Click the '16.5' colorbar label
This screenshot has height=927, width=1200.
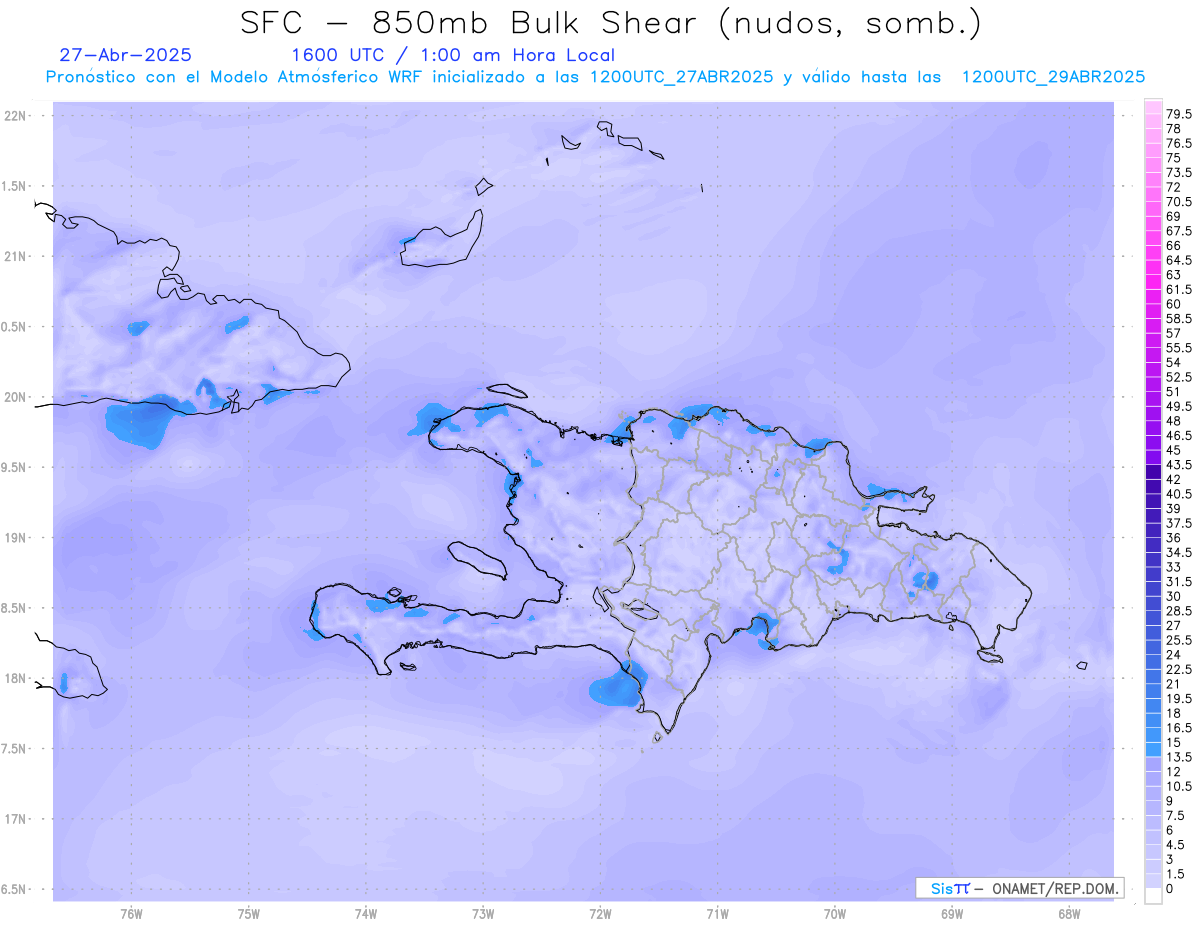pyautogui.click(x=1179, y=727)
